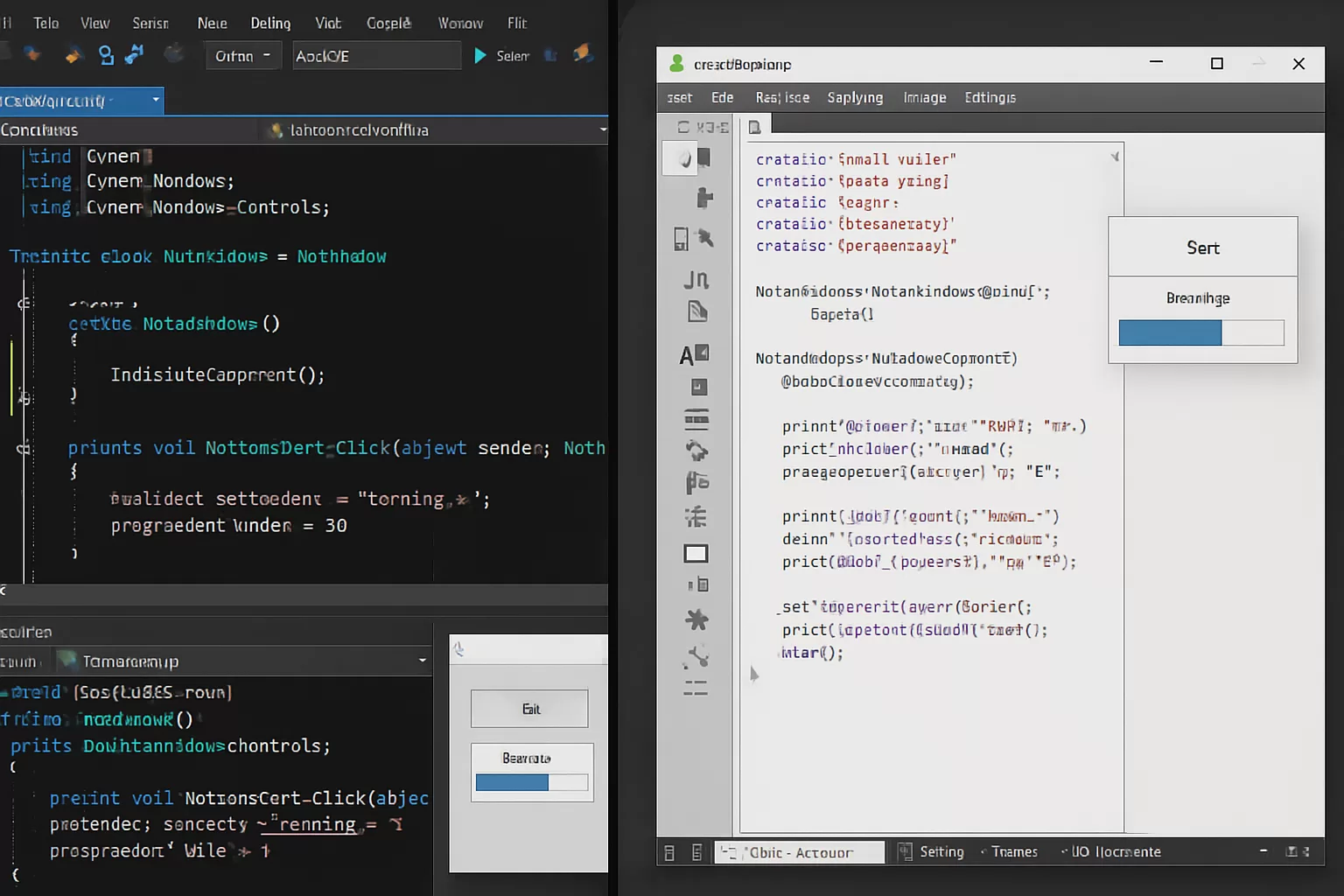Screen dimensions: 1344x896
Task: Select the document page icon in the sidebar
Action: [696, 311]
